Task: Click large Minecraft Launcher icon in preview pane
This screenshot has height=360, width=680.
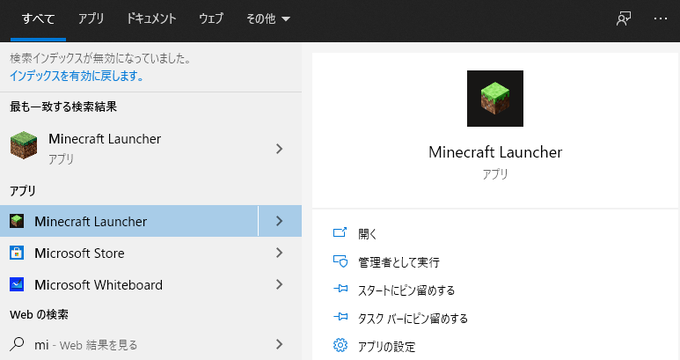Action: [x=495, y=98]
